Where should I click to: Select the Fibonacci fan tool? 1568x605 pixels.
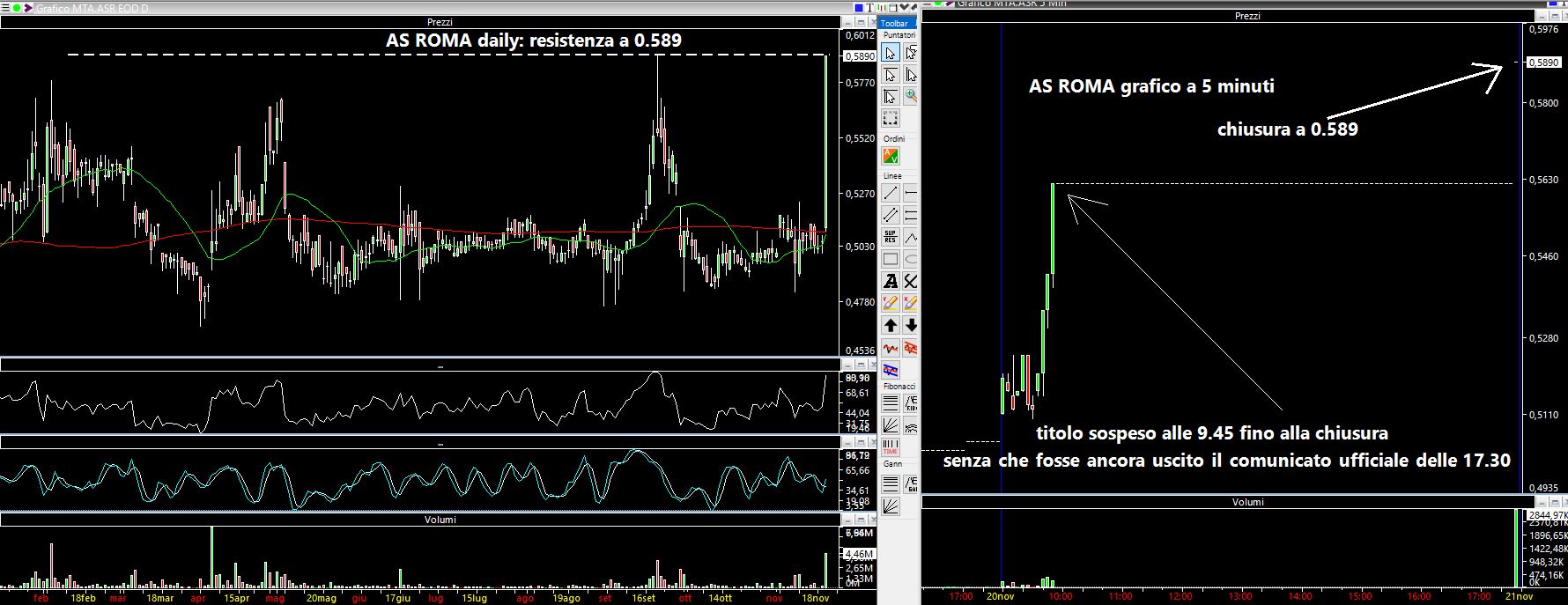click(x=891, y=424)
